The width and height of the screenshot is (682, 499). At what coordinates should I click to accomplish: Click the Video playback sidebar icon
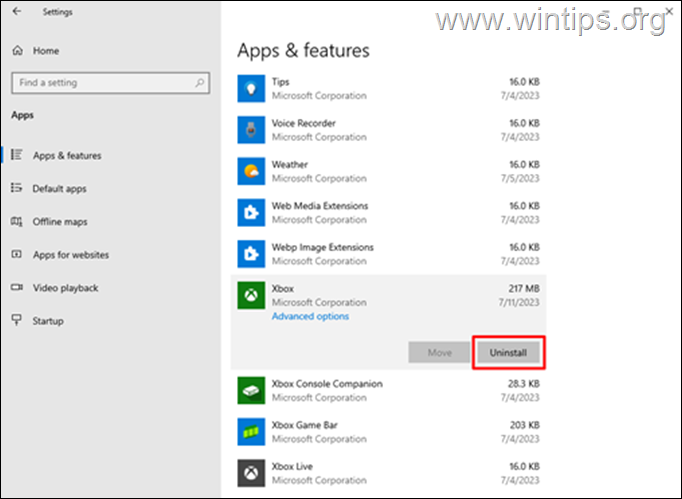pos(17,287)
